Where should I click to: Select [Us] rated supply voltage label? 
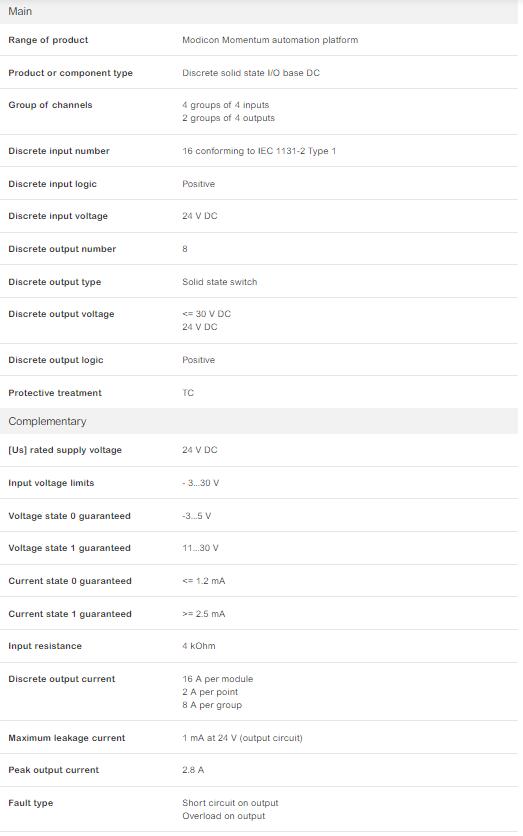click(65, 450)
